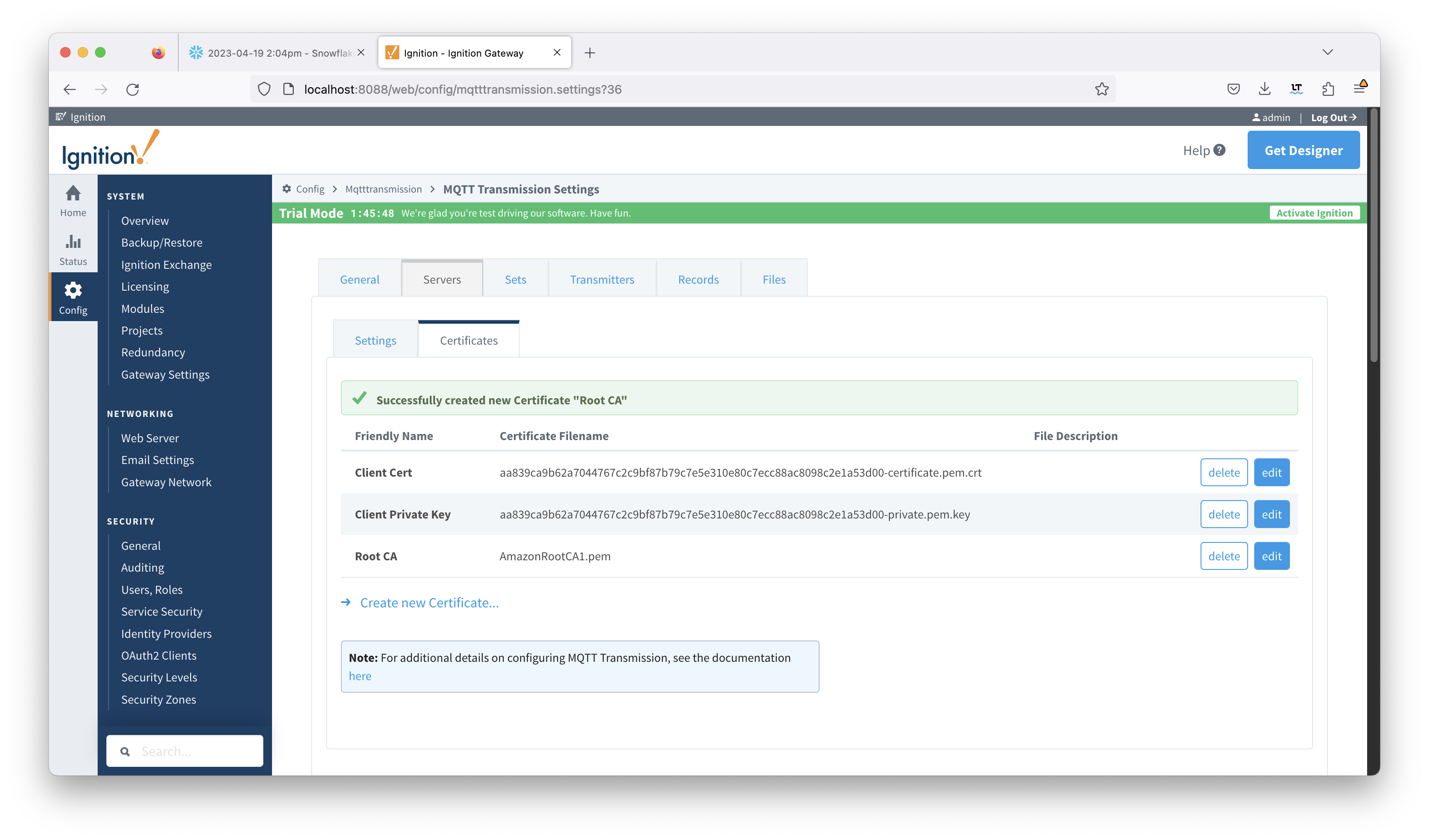
Task: Click the Help question mark icon
Action: tap(1219, 150)
